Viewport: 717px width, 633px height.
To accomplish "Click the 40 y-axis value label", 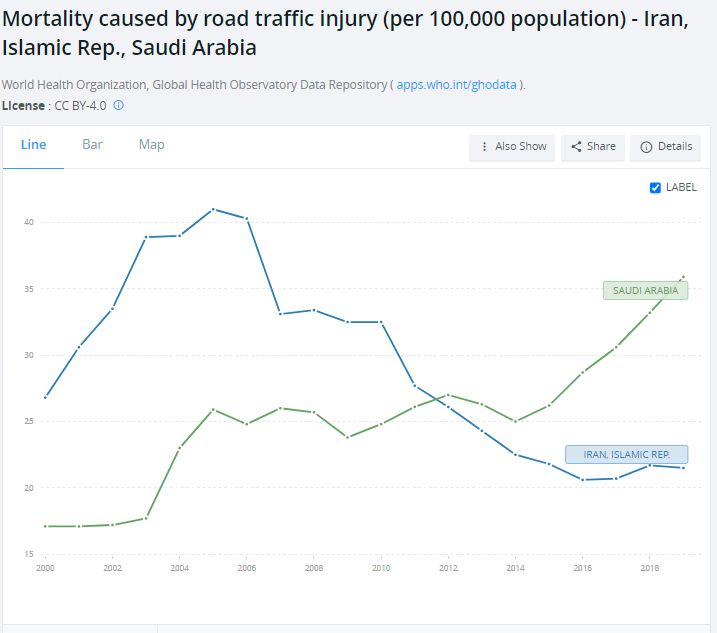I will pyautogui.click(x=30, y=222).
